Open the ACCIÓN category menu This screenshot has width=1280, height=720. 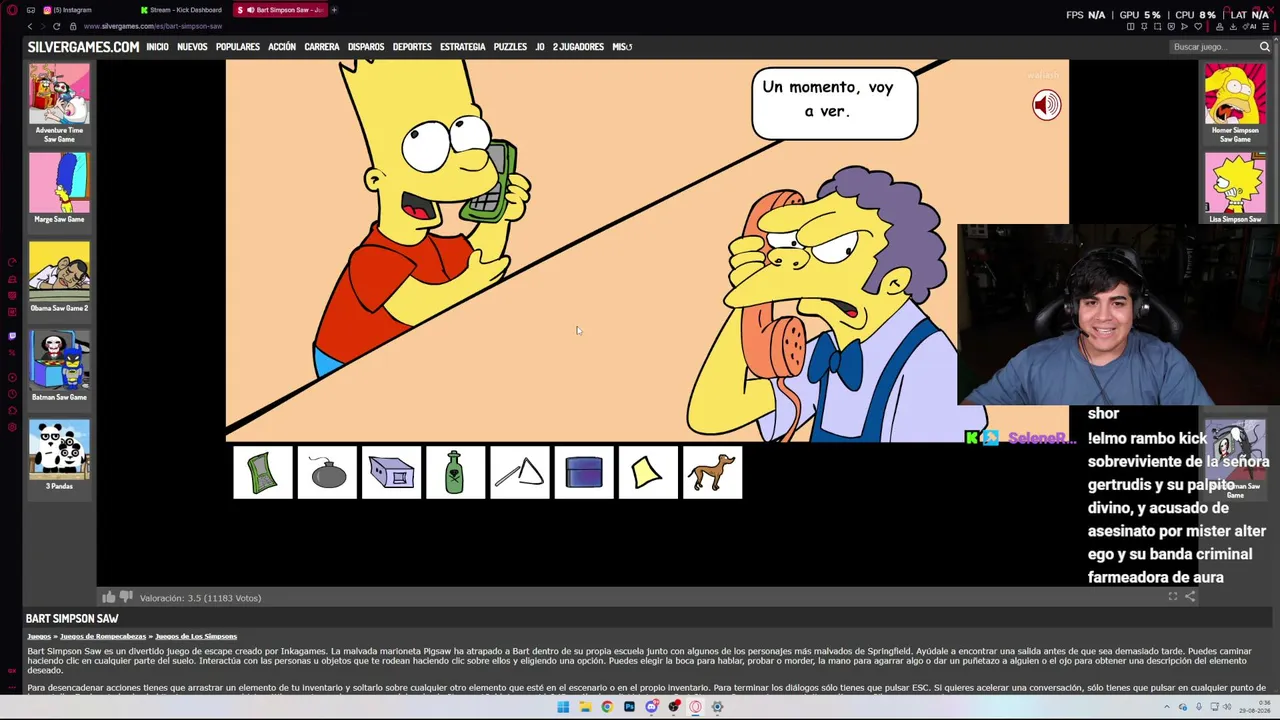coord(282,47)
